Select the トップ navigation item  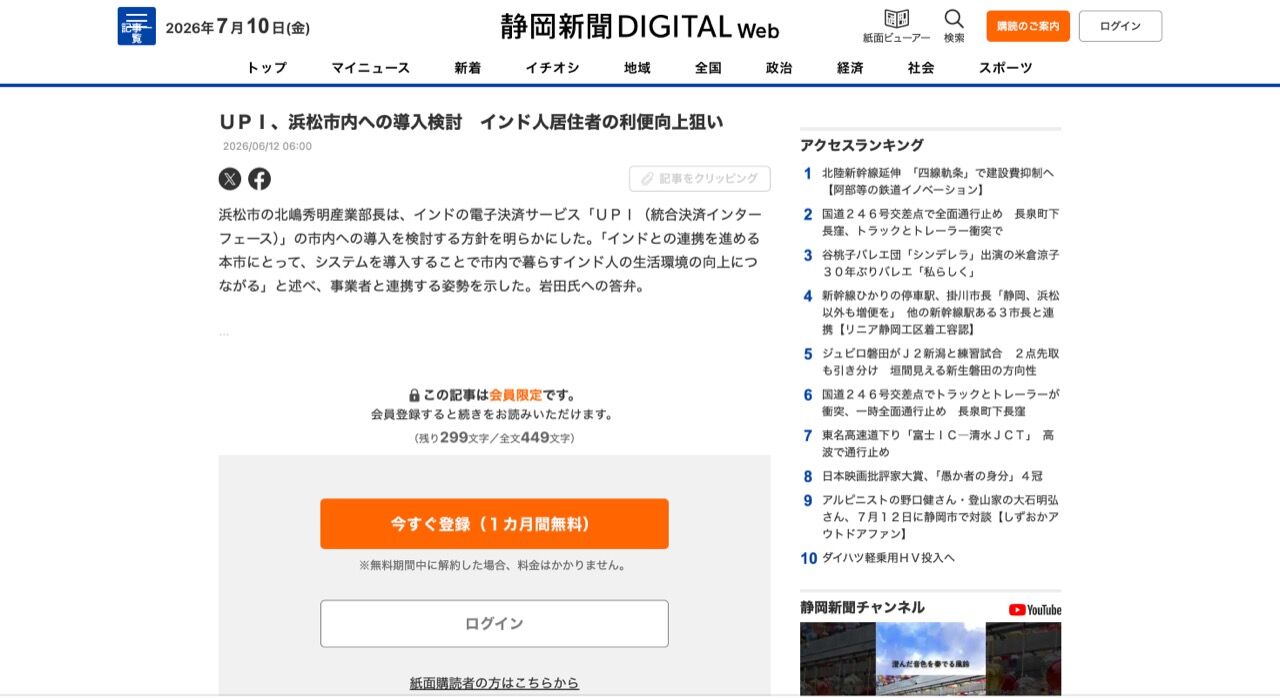[267, 68]
